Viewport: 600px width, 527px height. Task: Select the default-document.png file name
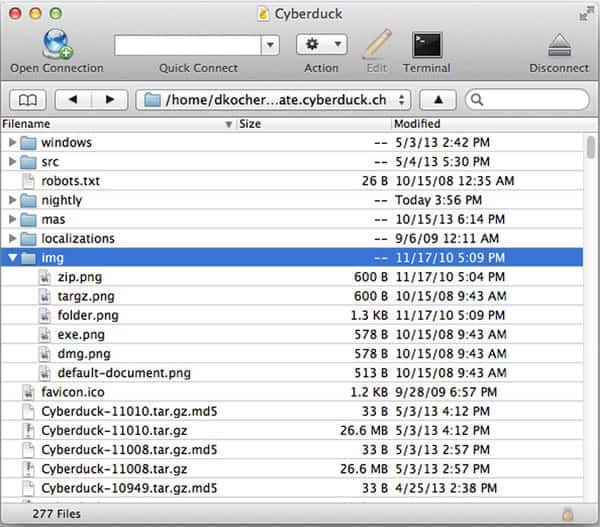[124, 373]
